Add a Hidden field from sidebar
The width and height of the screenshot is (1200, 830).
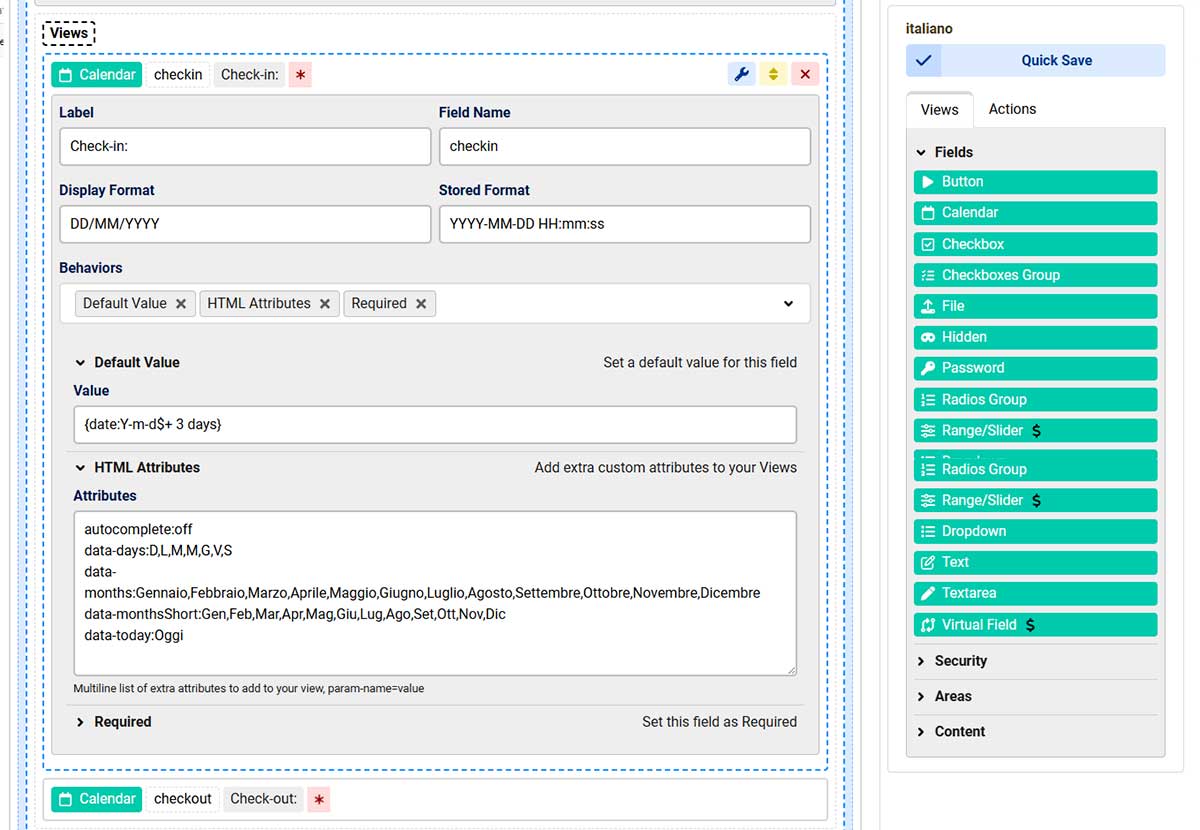pyautogui.click(x=1035, y=337)
